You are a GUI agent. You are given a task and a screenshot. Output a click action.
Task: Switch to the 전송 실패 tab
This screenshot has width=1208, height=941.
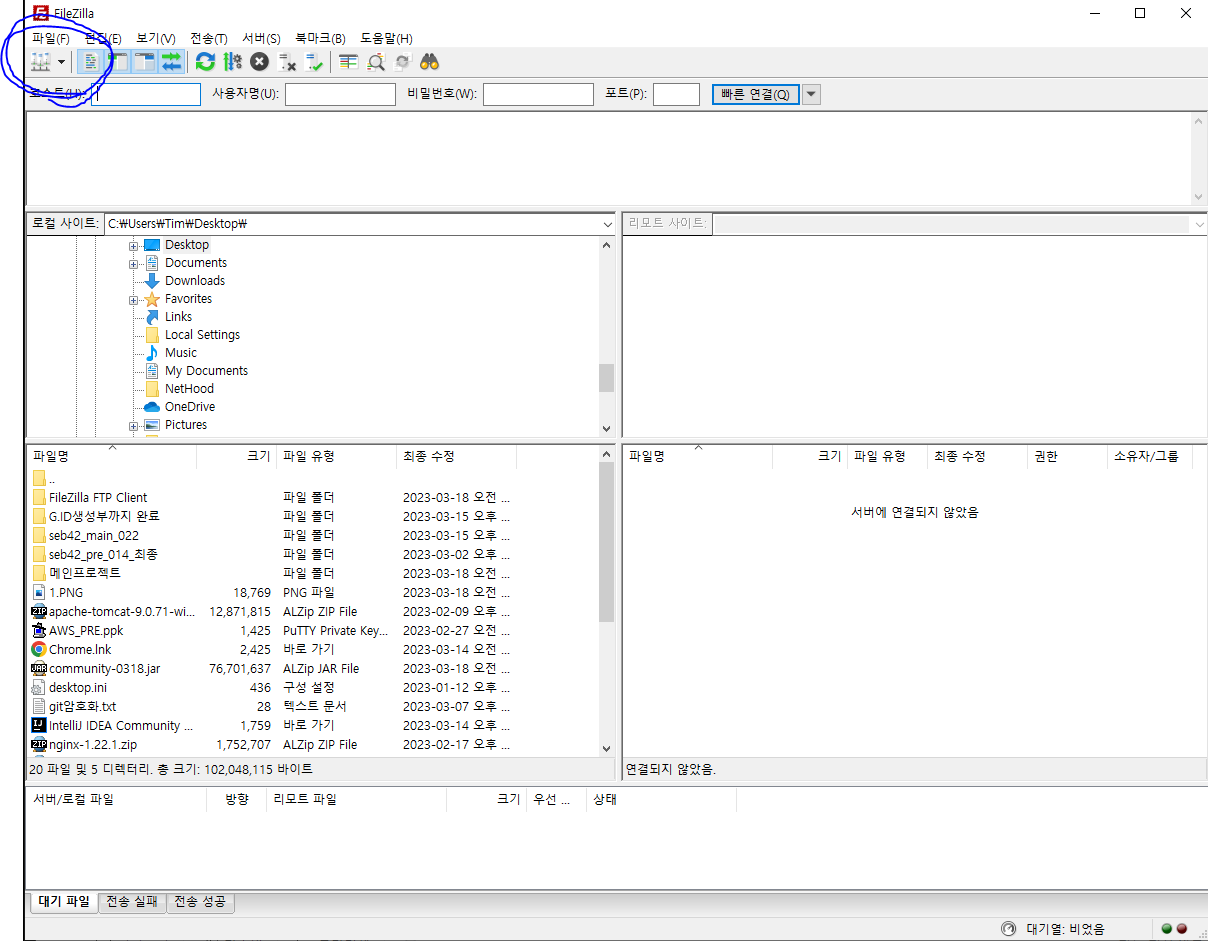(132, 902)
